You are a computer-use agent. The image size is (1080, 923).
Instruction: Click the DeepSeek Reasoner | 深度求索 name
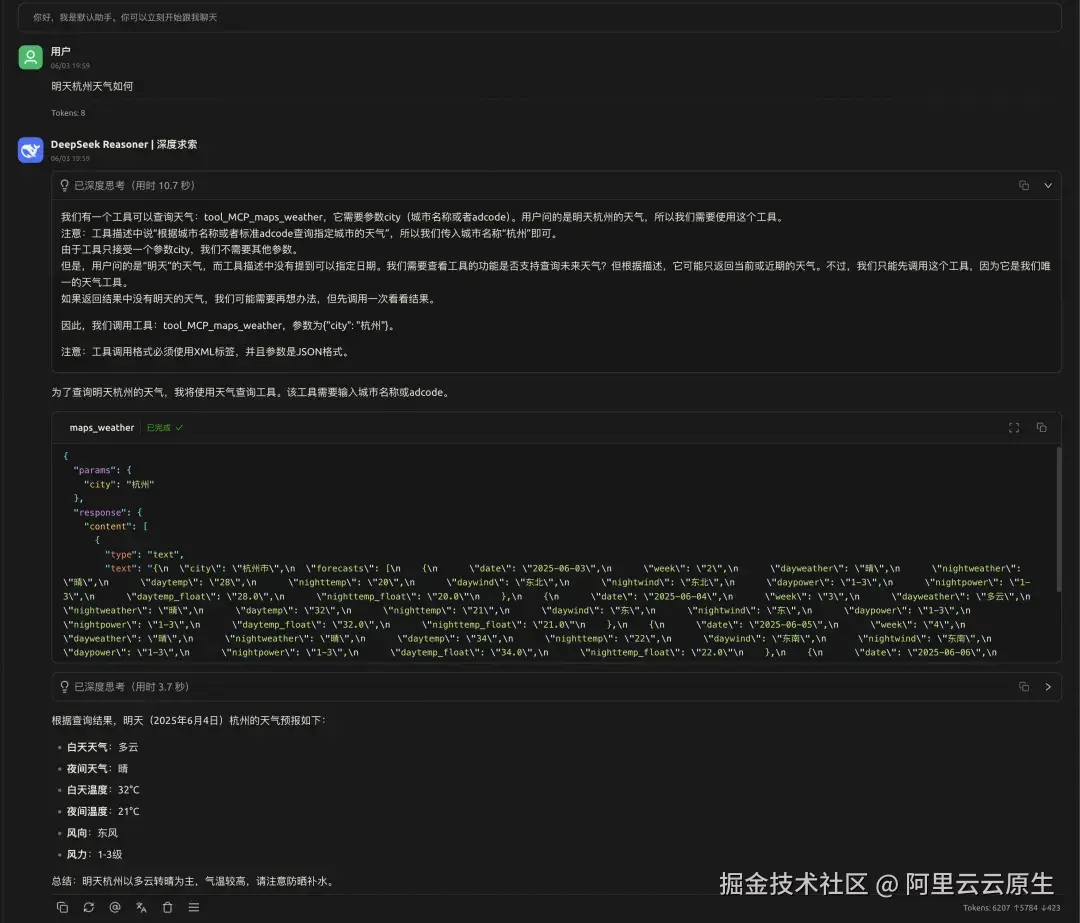tap(124, 144)
